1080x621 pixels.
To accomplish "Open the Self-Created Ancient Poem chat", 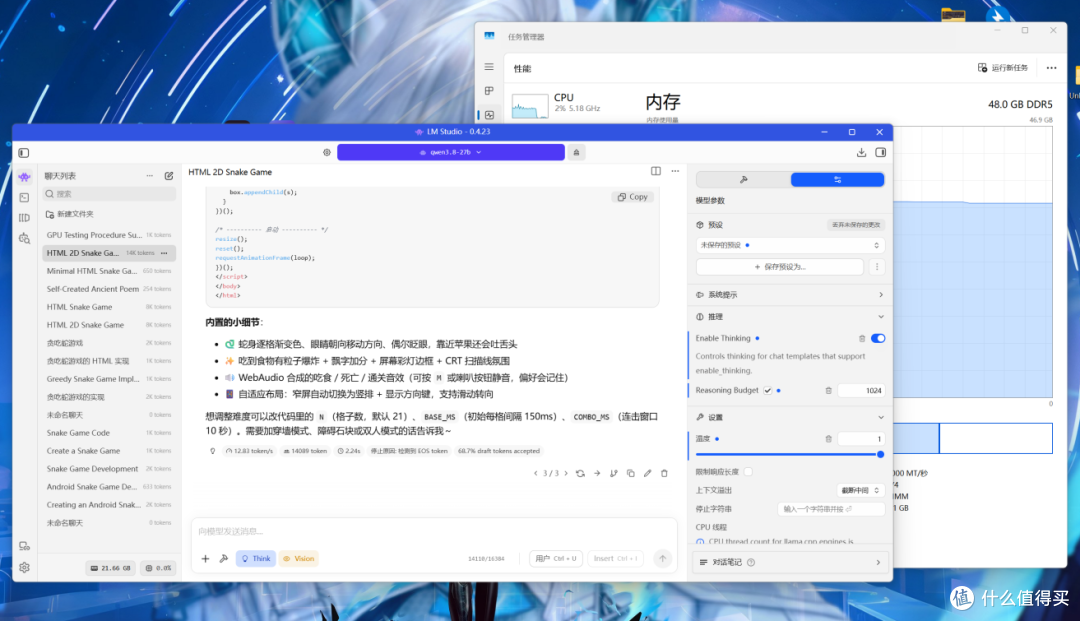I will [x=109, y=289].
